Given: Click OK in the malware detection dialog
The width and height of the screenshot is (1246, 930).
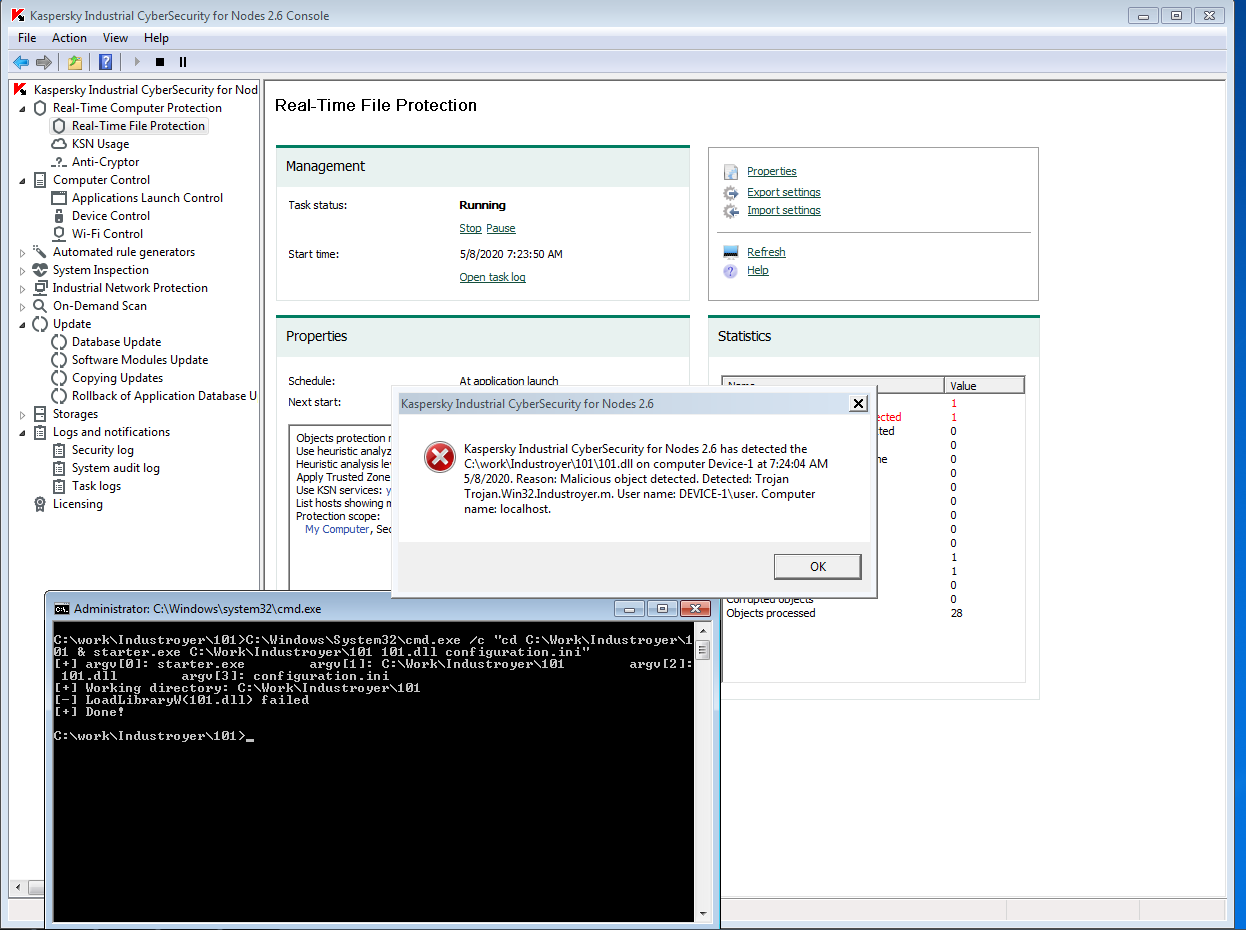Looking at the screenshot, I should pos(817,567).
